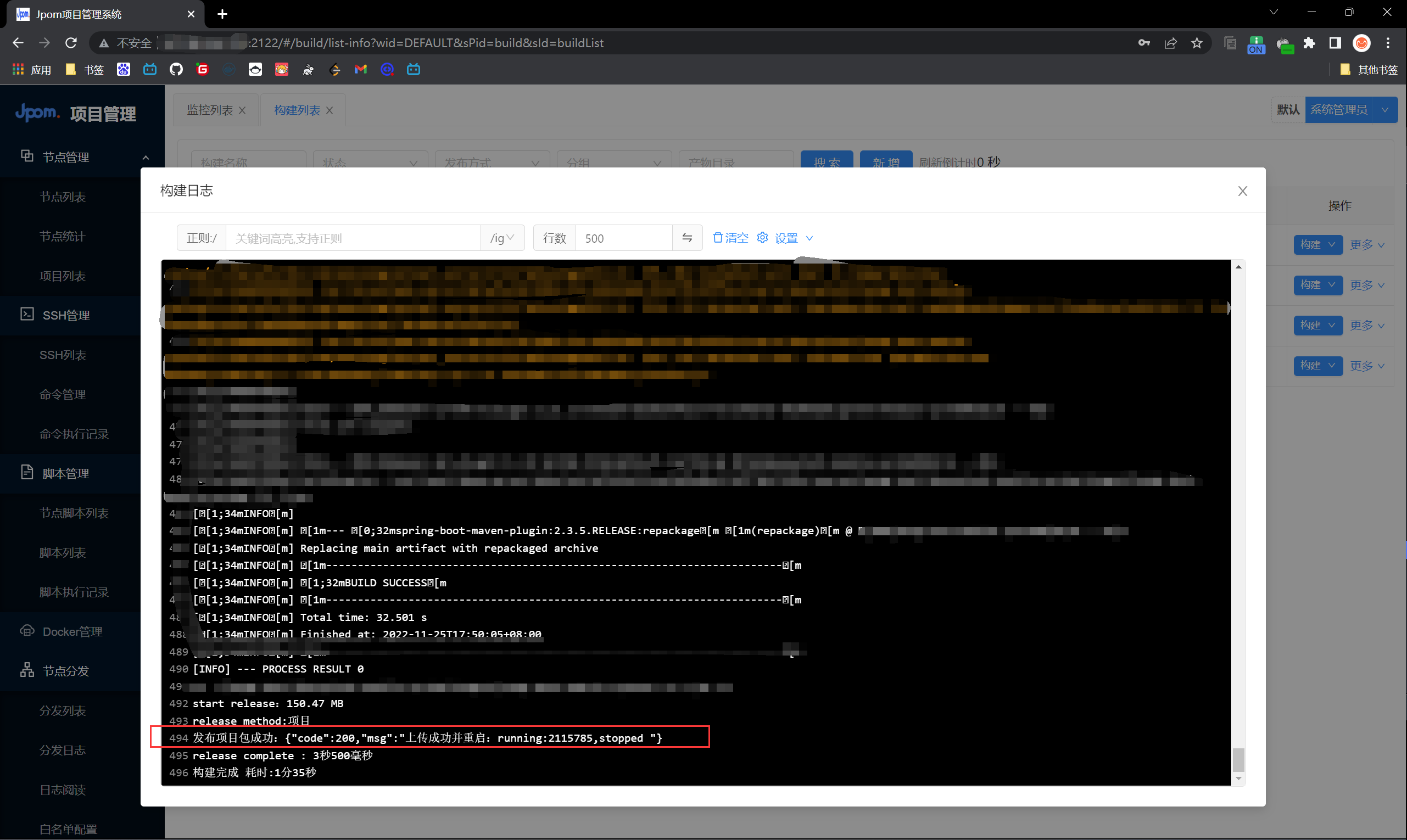1407x840 pixels.
Task: Click the line-wrap swap icon beside 行数
Action: coord(687,238)
